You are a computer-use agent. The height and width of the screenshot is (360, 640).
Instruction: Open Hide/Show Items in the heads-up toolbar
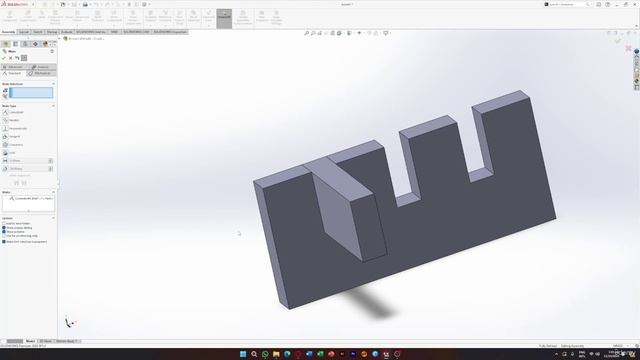[360, 33]
